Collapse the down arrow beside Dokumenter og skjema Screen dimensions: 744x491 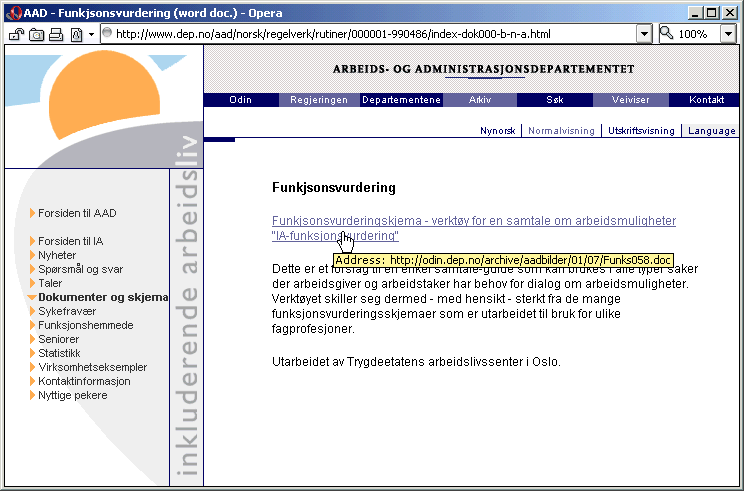pyautogui.click(x=32, y=297)
